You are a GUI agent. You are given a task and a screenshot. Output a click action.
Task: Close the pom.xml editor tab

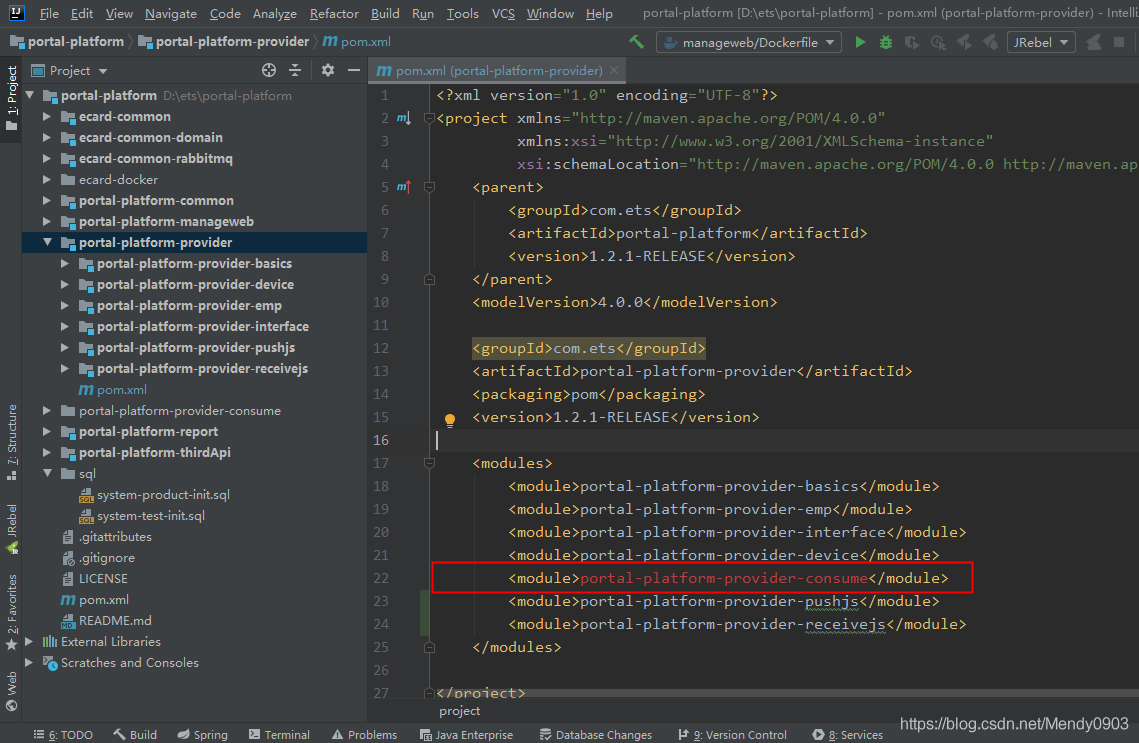tap(614, 71)
